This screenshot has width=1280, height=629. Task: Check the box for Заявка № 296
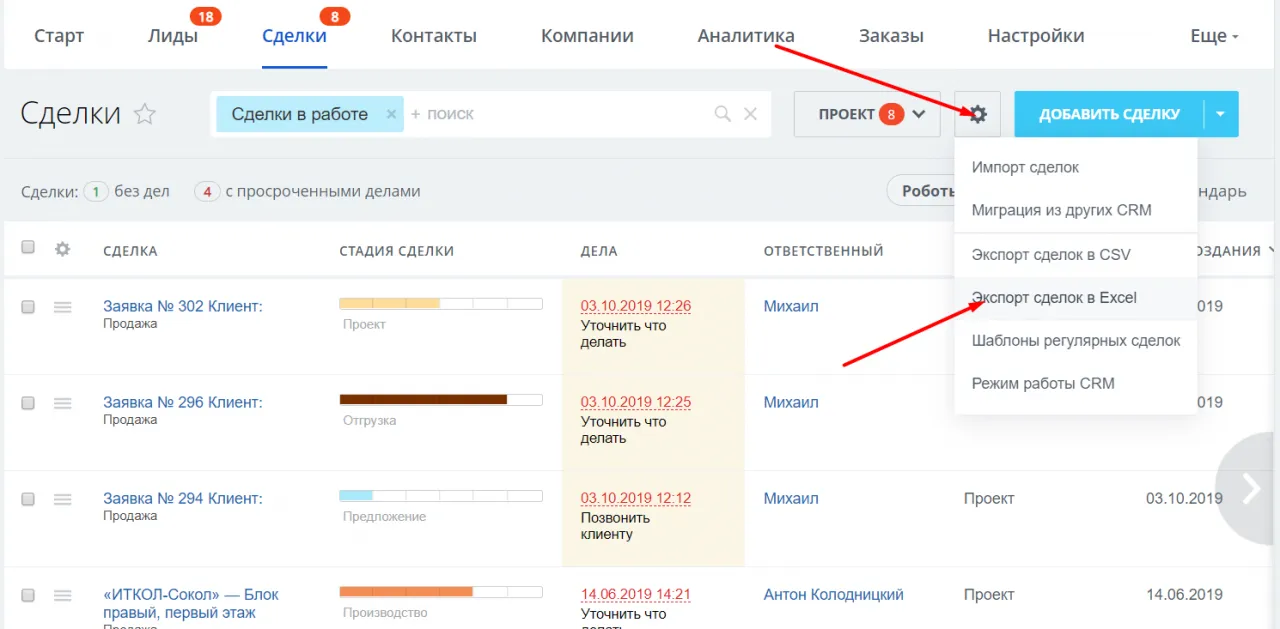(x=28, y=403)
